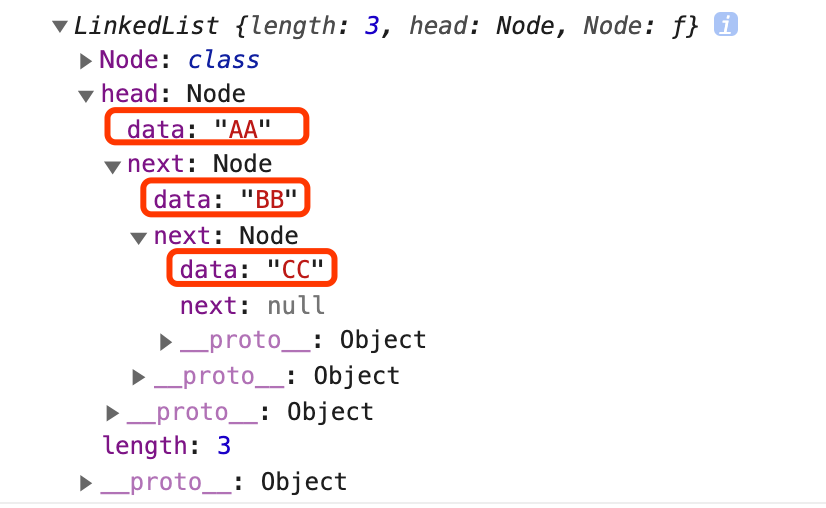
Task: Select the data "BB" property
Action: click(225, 199)
